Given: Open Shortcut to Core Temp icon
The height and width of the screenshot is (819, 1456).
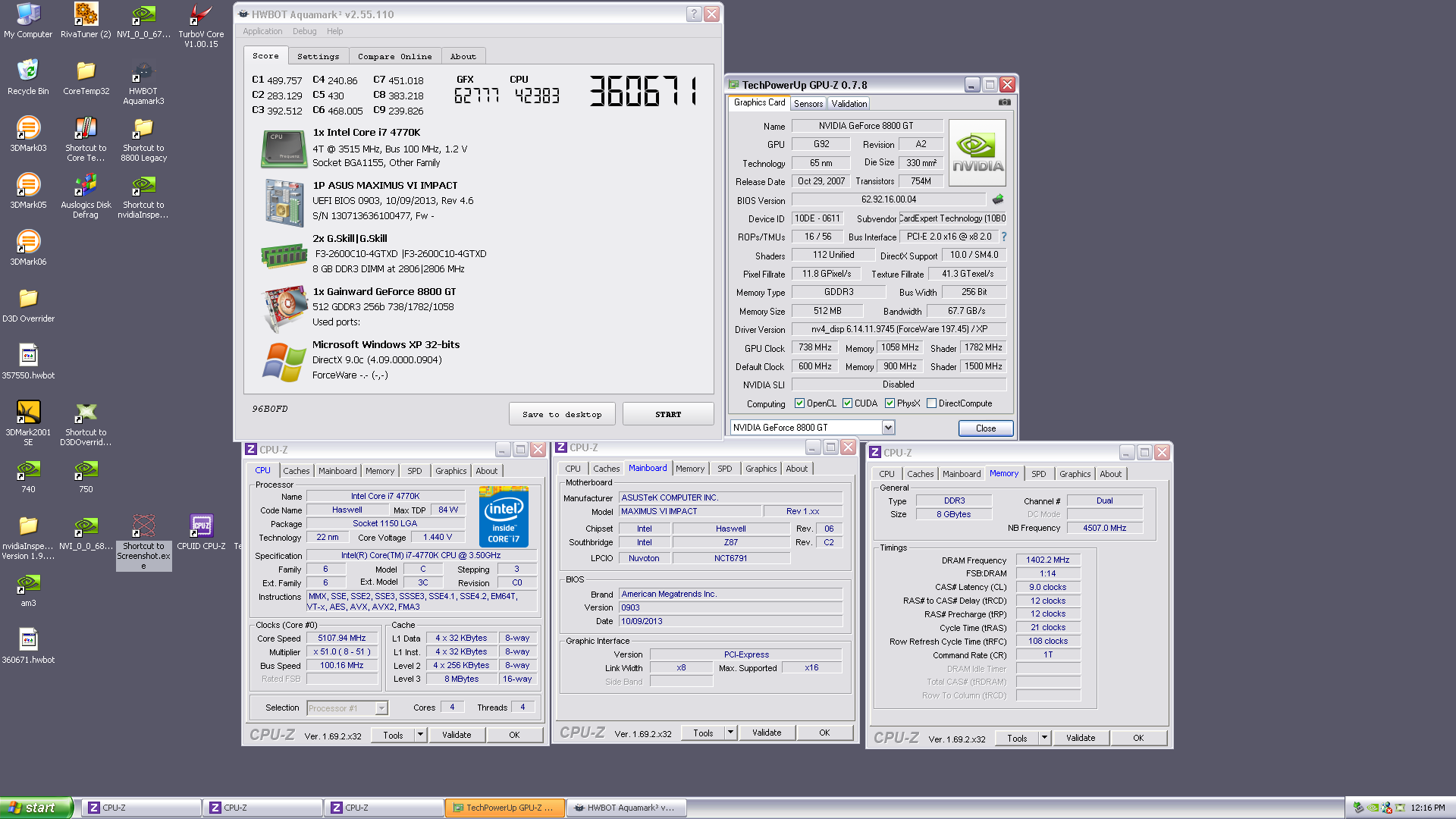Looking at the screenshot, I should pos(86,139).
